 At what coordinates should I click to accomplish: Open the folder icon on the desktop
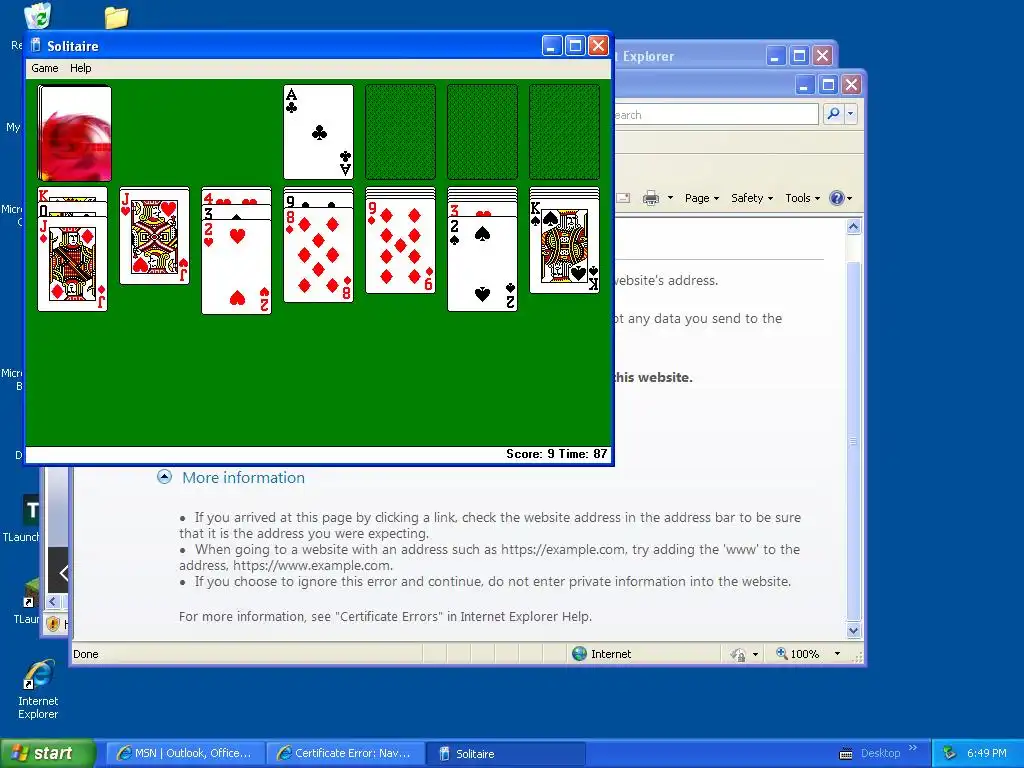(116, 17)
